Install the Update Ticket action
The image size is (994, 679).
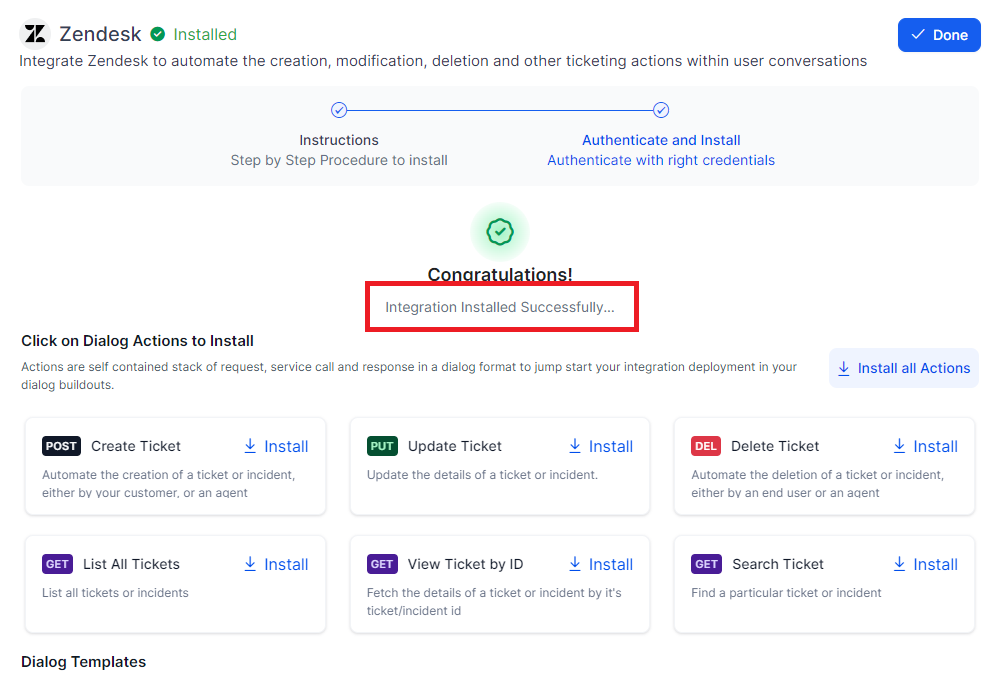(600, 446)
